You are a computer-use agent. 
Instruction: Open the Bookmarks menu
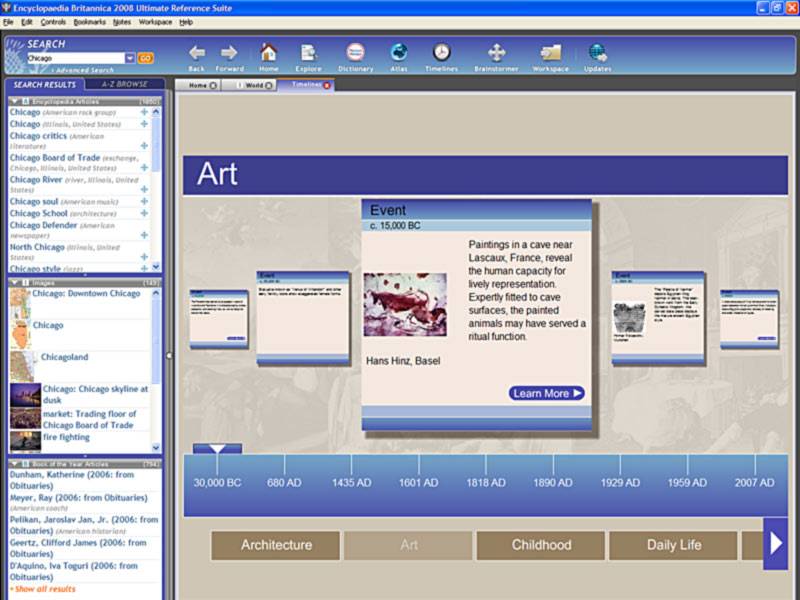90,22
